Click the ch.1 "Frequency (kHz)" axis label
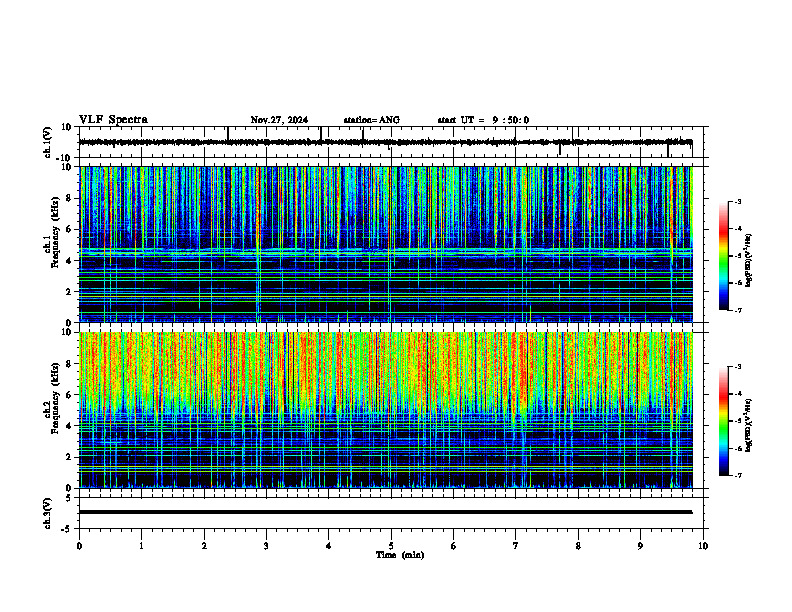 tap(55, 233)
